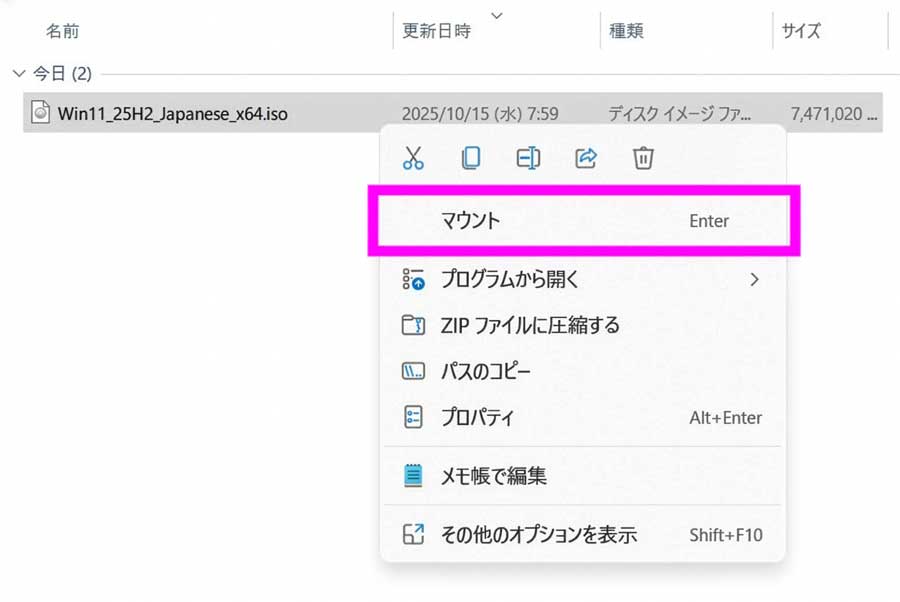
Task: Show その他のオプションを表示
Action: coord(538,535)
